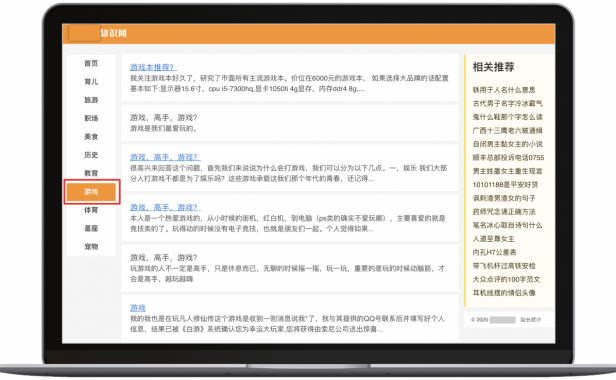The width and height of the screenshot is (616, 380).
Task: Select the 教育 menu item
Action: coord(91,173)
